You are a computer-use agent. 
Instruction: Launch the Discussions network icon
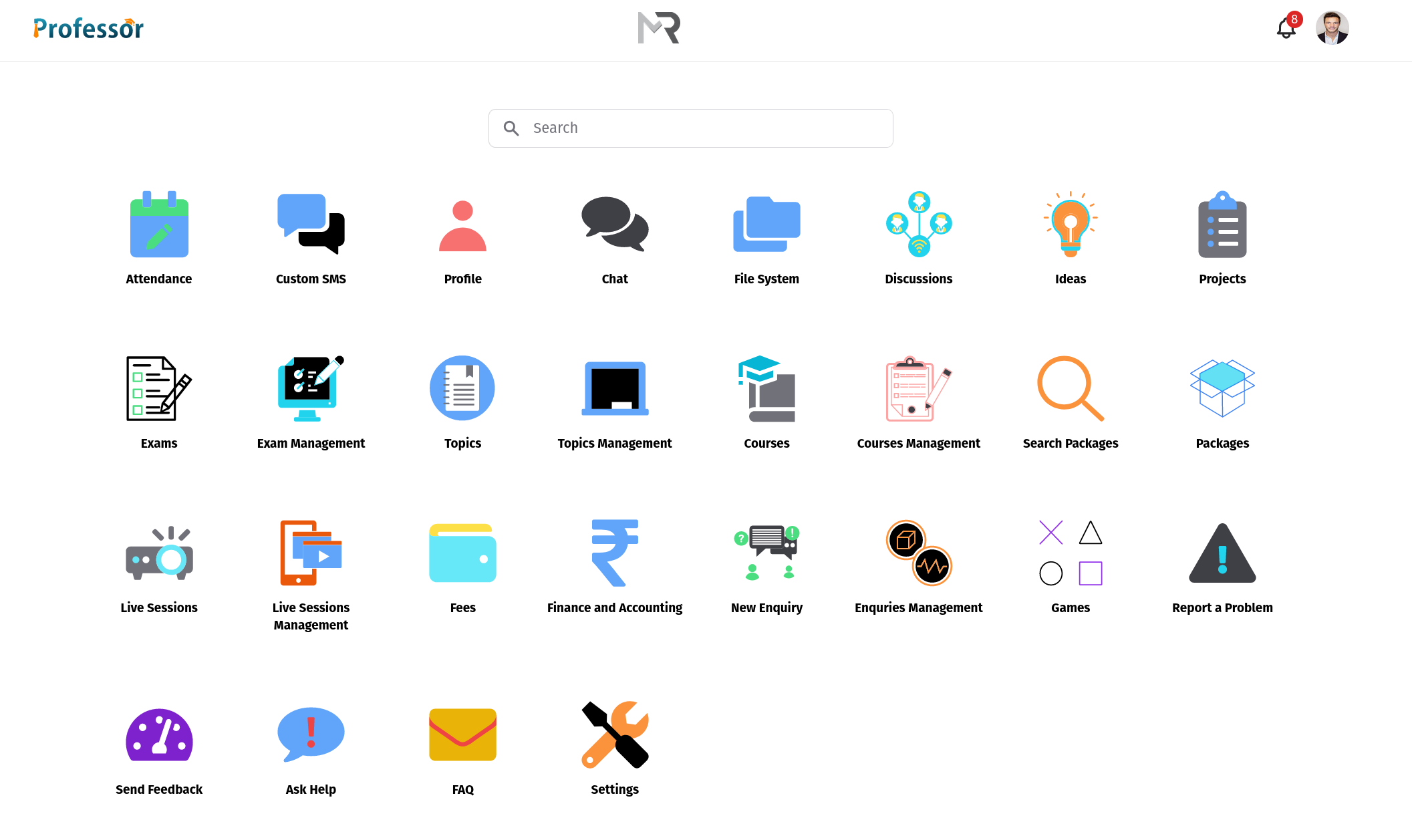tap(919, 225)
